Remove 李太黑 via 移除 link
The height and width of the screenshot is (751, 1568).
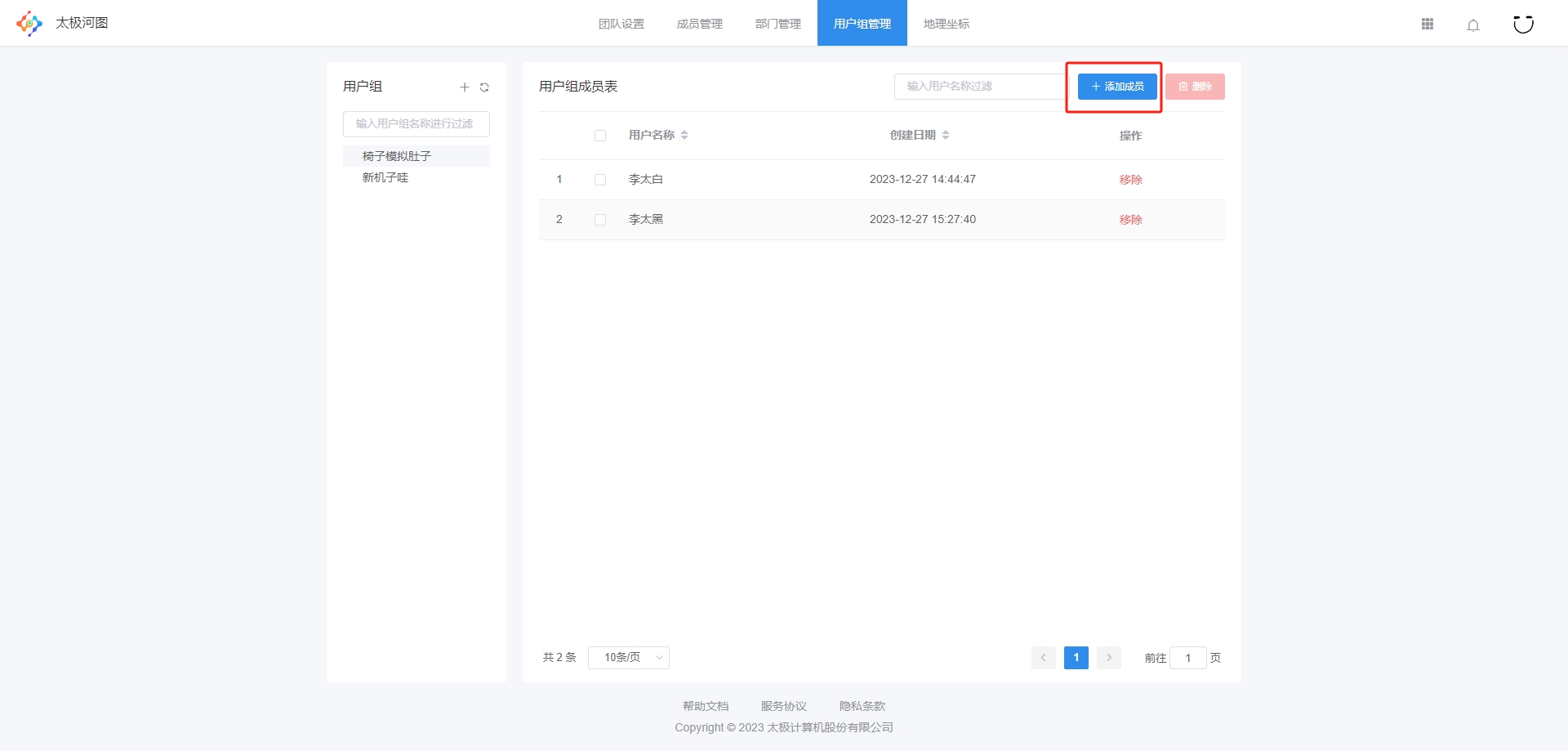coord(1131,220)
